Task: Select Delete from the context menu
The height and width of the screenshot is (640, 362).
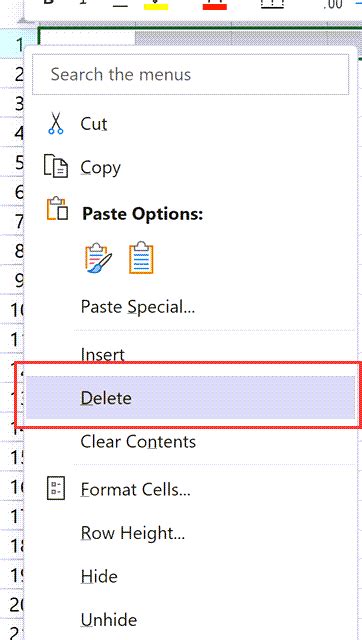Action: click(x=191, y=398)
